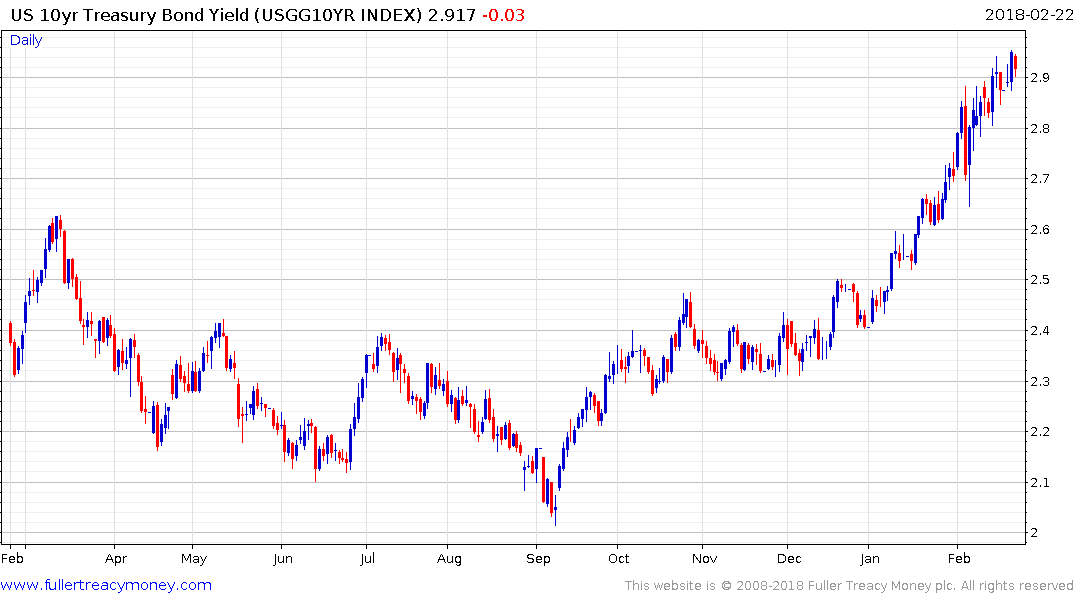
Task: Click the 'Jul' x-axis label
Action: (367, 558)
